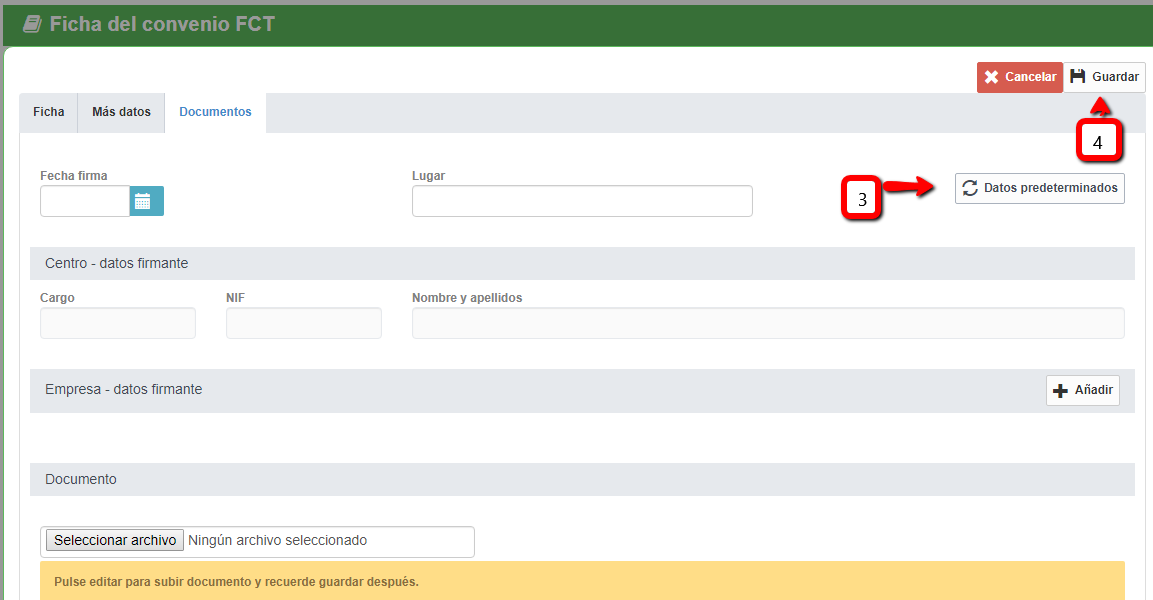Click the NIF input box
Screen dimensions: 1153x600
coord(303,323)
